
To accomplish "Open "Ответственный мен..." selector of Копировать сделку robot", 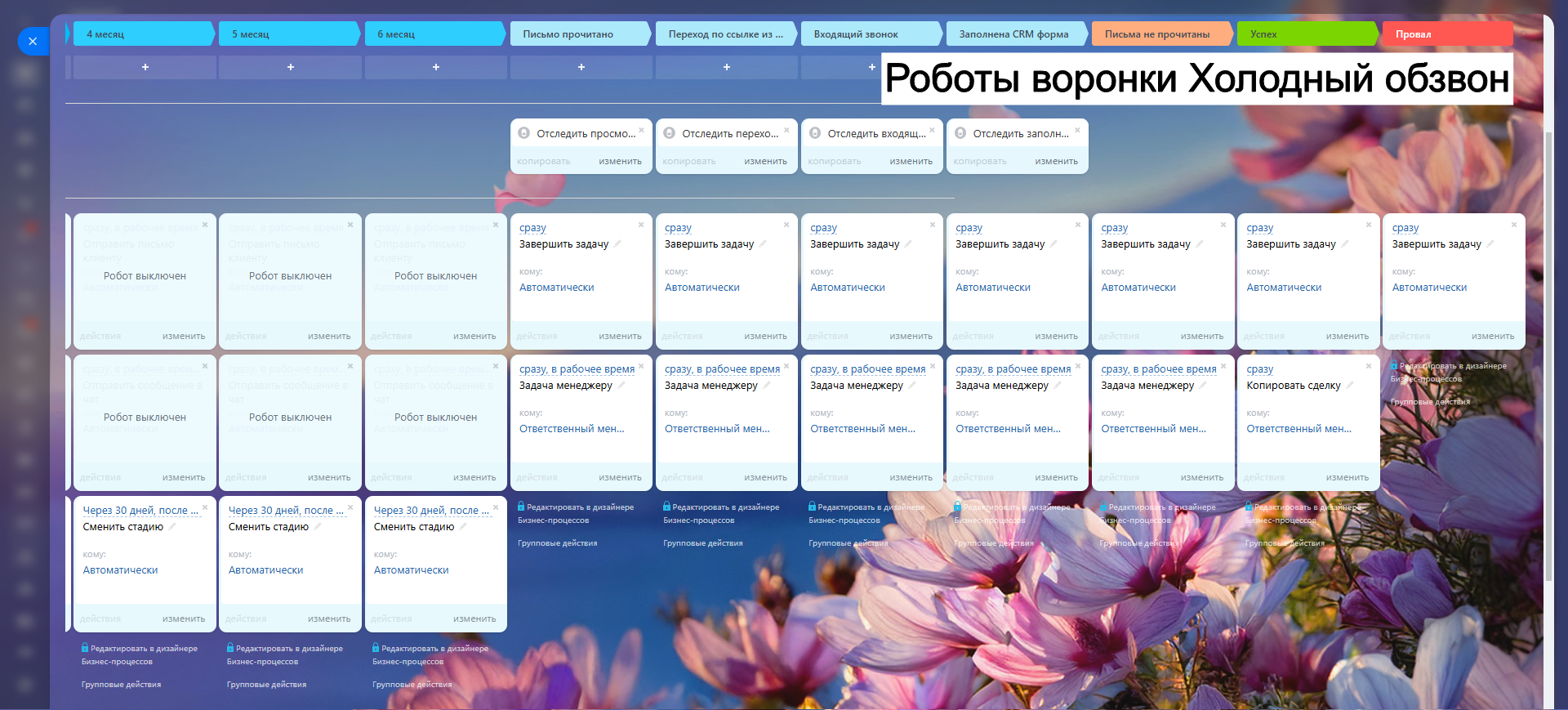I will (x=1298, y=429).
